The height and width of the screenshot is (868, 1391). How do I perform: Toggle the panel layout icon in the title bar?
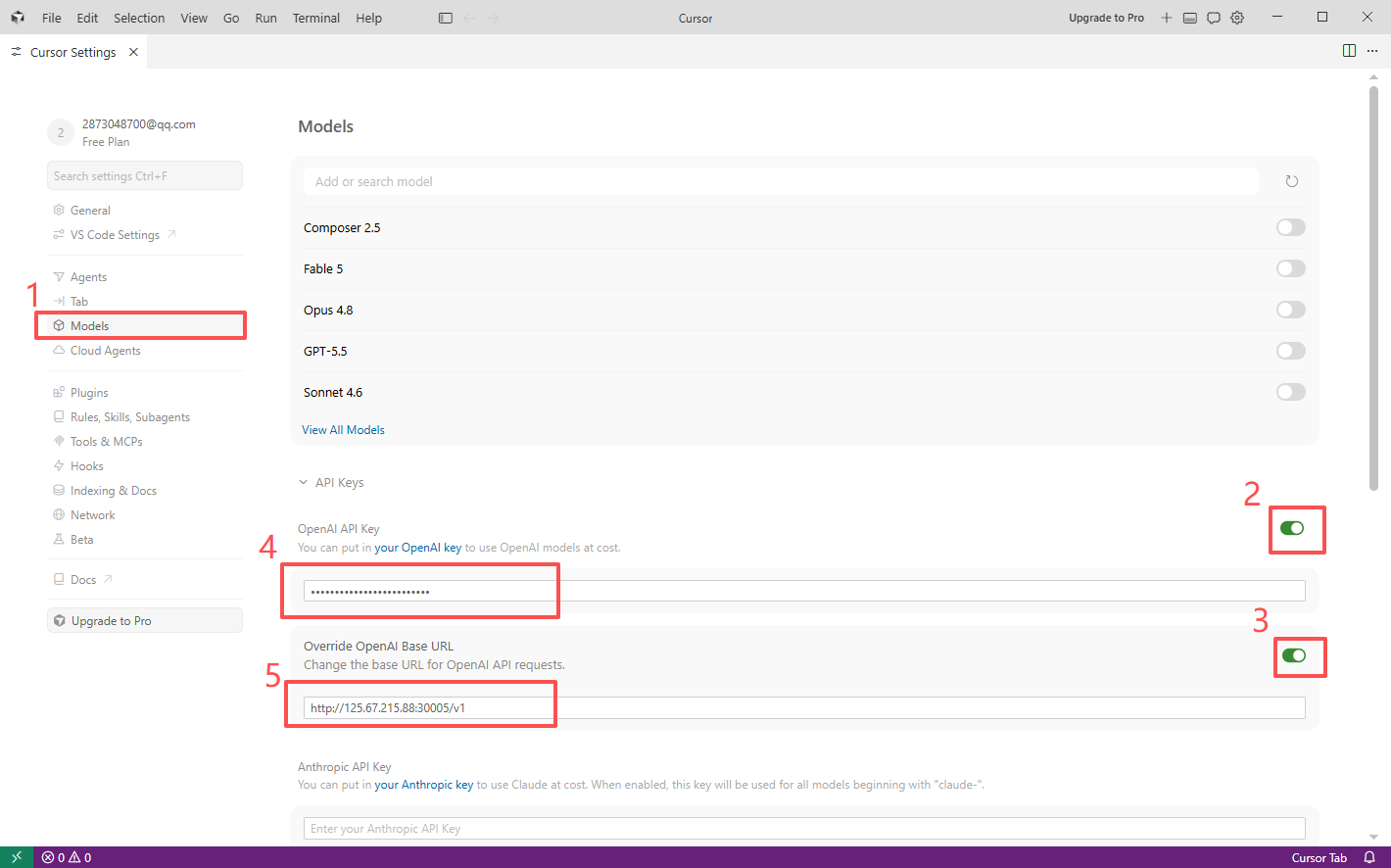1190,18
